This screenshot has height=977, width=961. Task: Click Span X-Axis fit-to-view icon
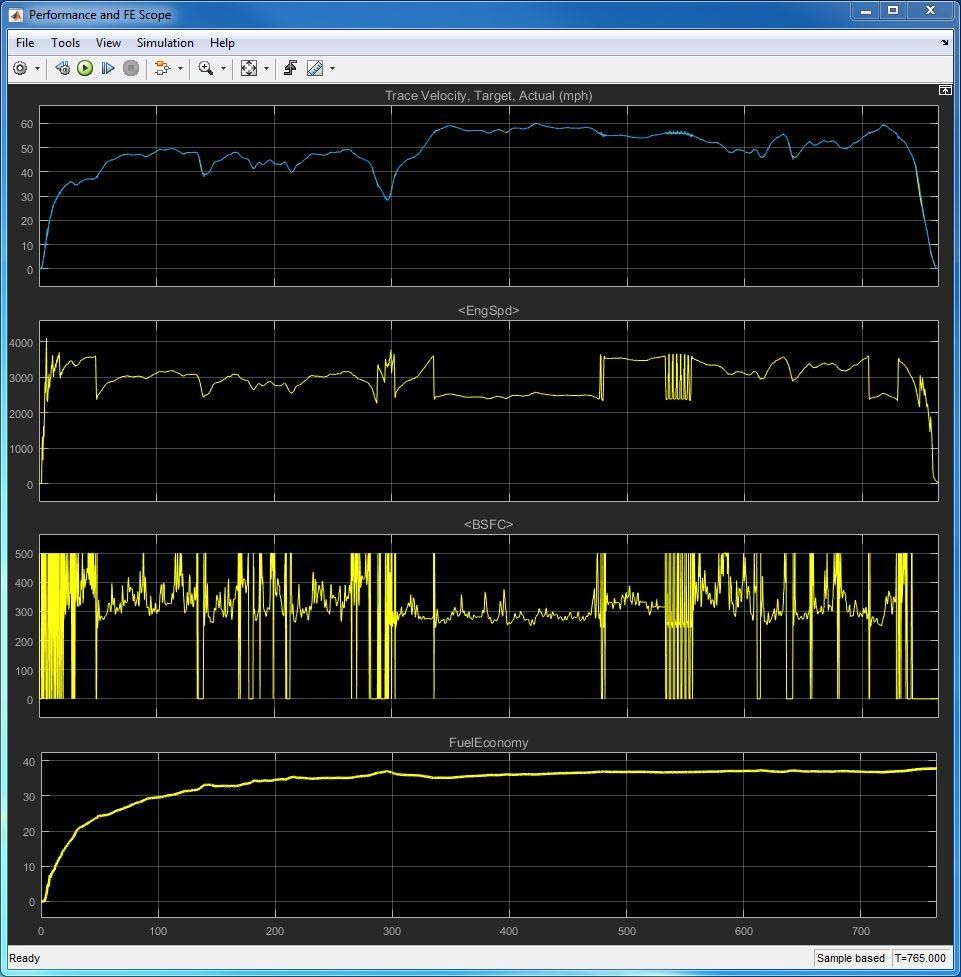(248, 68)
